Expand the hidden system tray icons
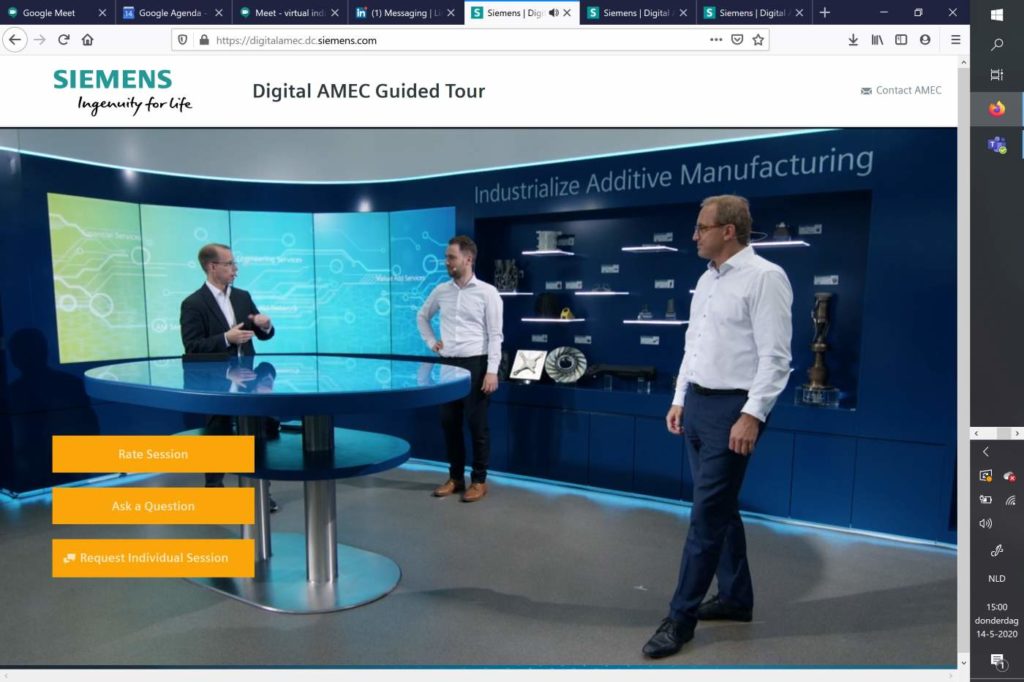Screen dimensions: 1024x682 985,452
